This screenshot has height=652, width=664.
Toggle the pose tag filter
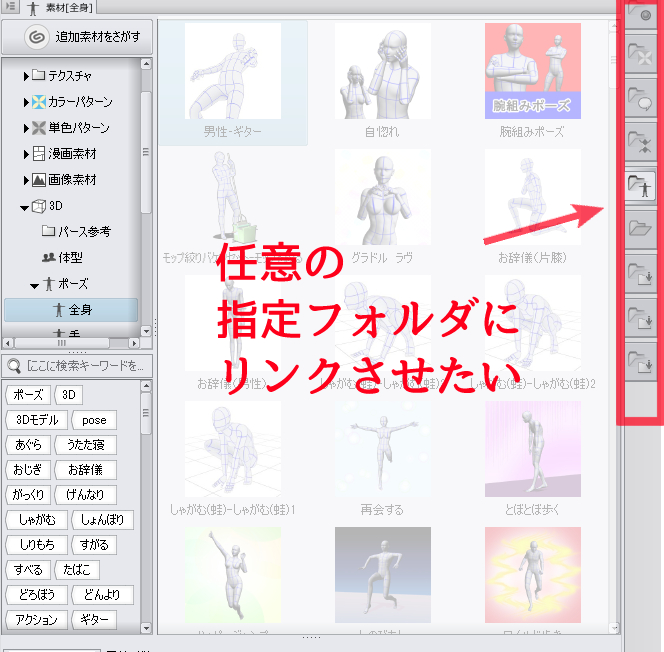(94, 420)
